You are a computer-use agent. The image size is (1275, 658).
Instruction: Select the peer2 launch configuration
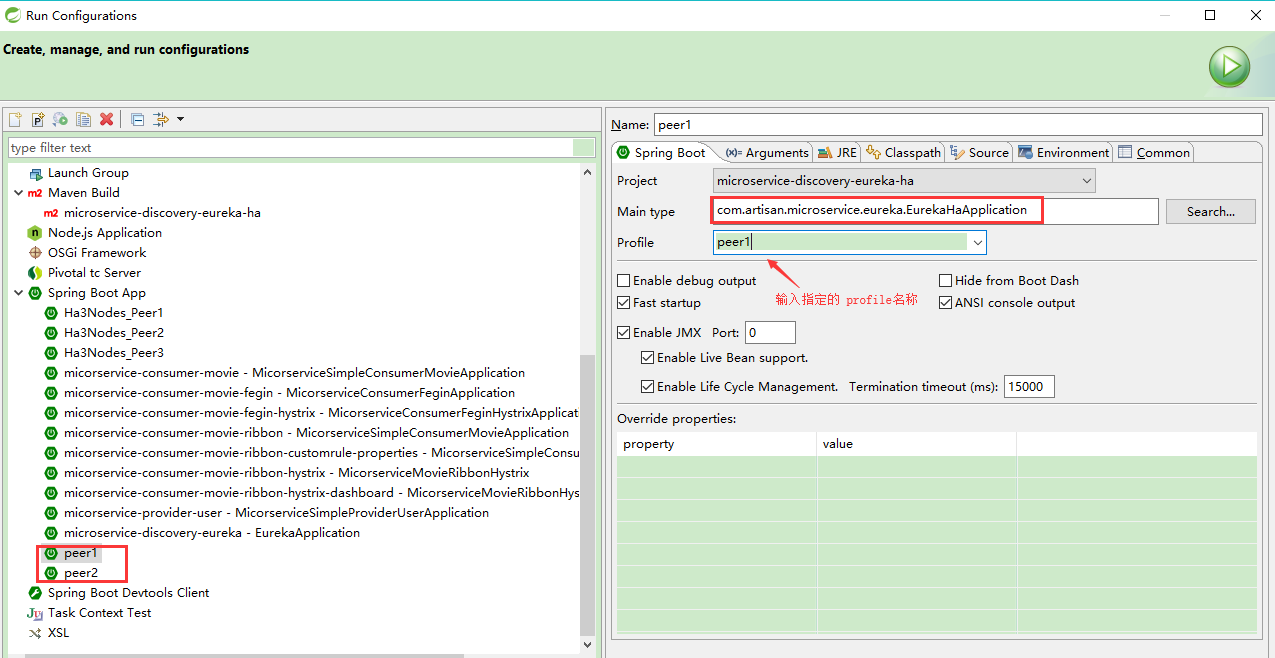coord(81,573)
